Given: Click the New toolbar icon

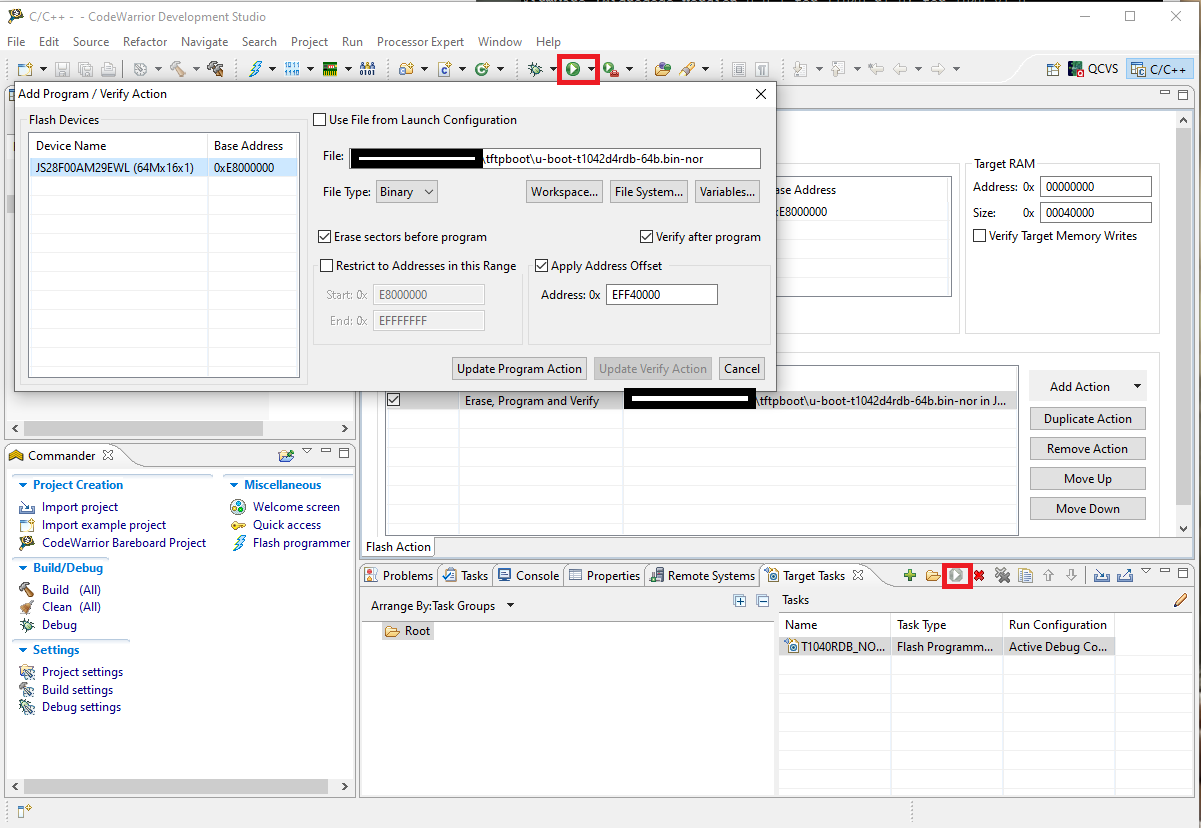Looking at the screenshot, I should (x=25, y=69).
